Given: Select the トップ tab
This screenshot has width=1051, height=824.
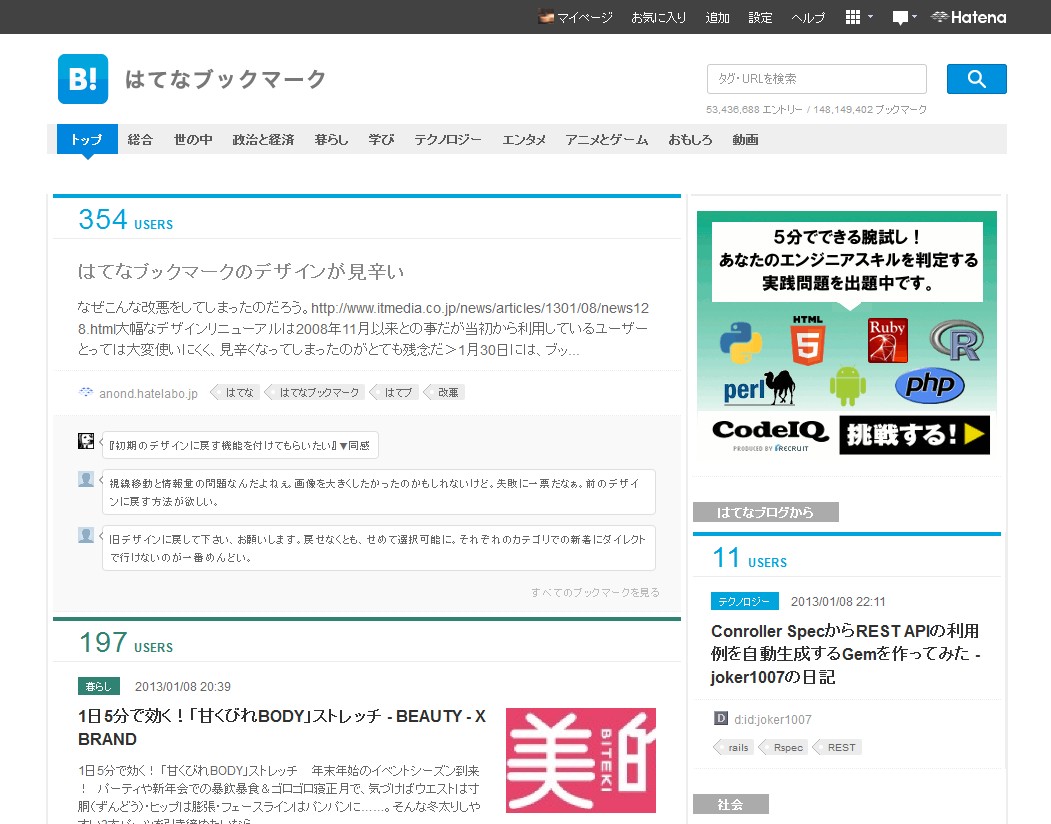Looking at the screenshot, I should pyautogui.click(x=87, y=139).
